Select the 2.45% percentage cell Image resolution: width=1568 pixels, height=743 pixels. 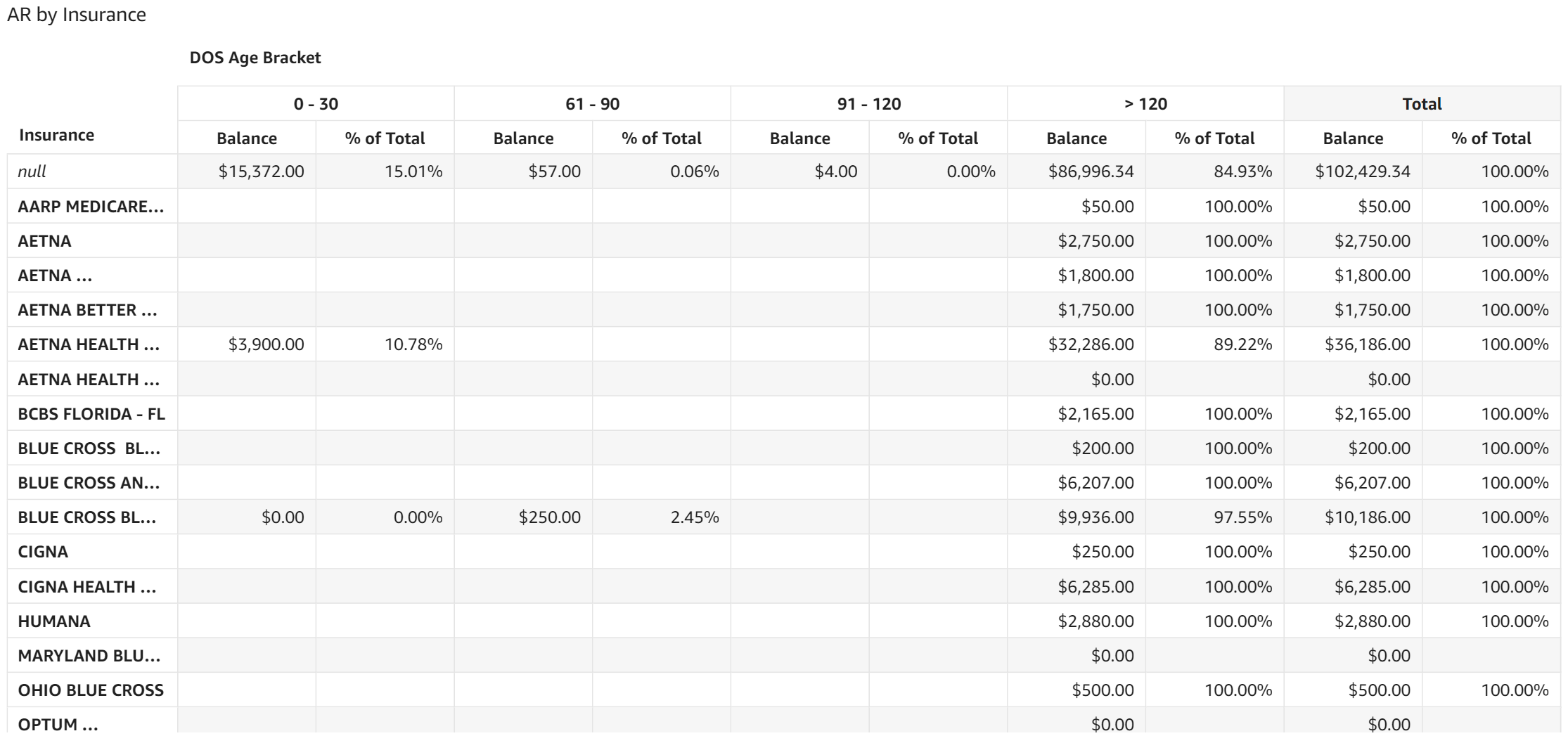click(x=694, y=517)
